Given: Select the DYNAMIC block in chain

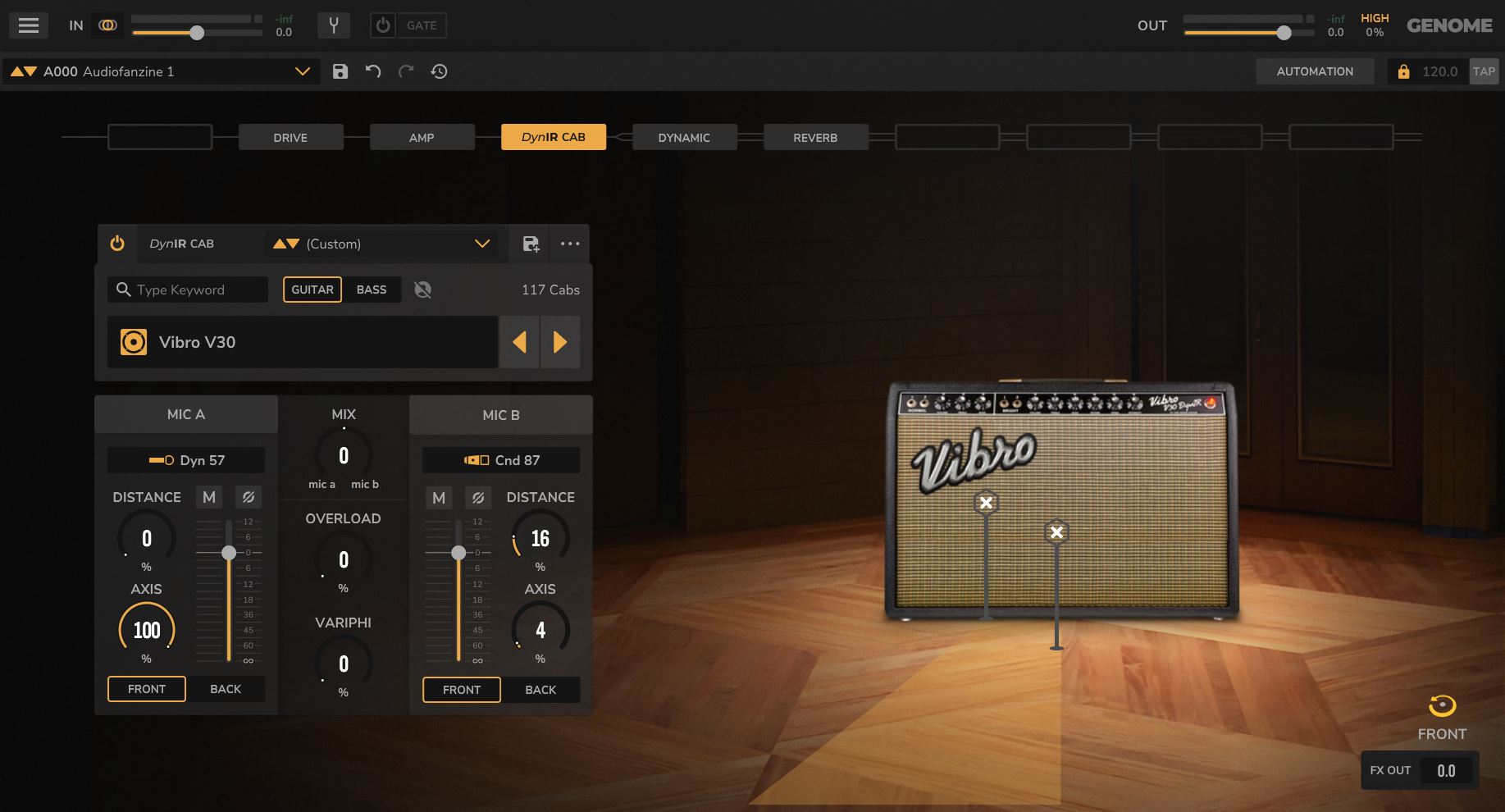Looking at the screenshot, I should pos(684,137).
